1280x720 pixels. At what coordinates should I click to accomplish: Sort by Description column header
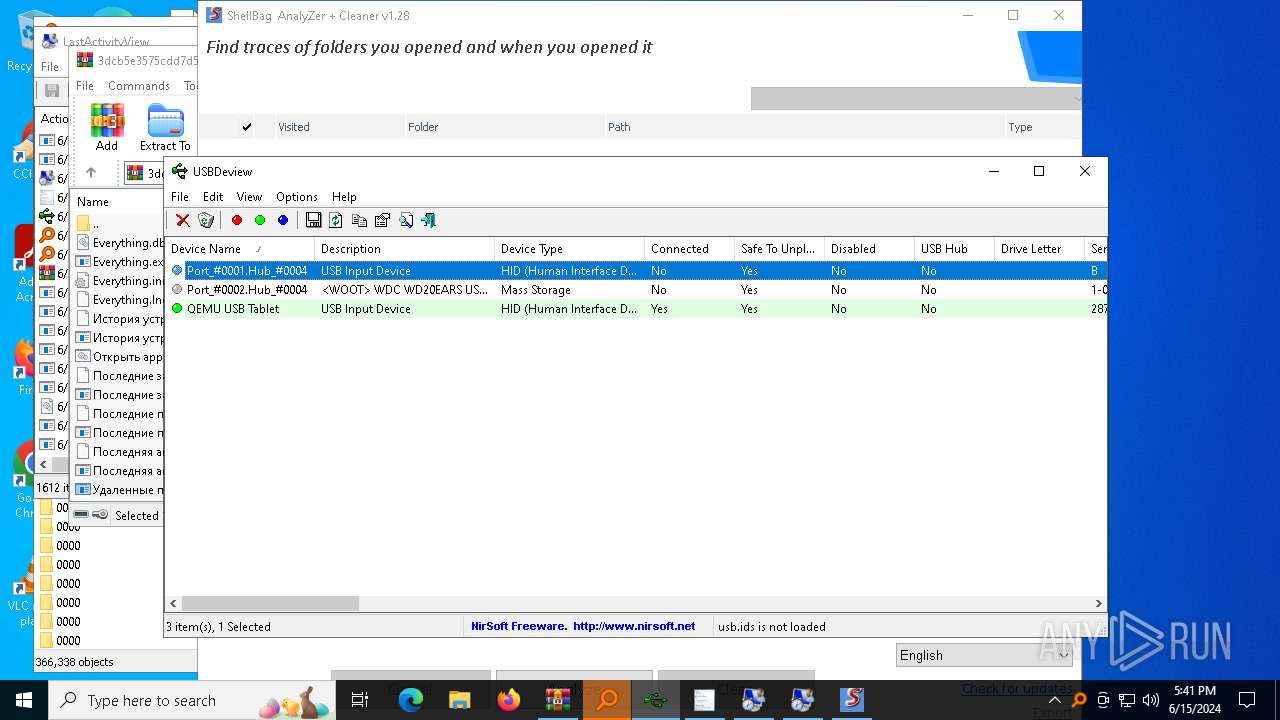pyautogui.click(x=404, y=249)
